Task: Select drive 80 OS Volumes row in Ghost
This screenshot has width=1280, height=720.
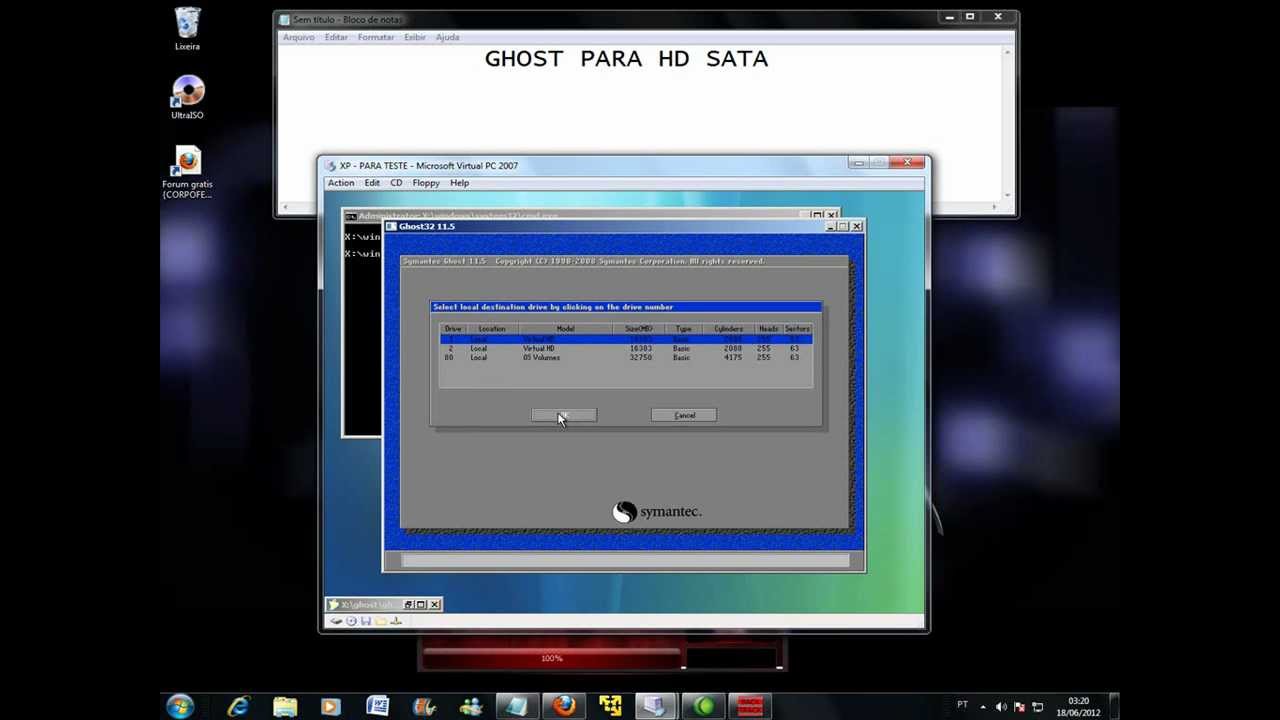Action: point(626,357)
